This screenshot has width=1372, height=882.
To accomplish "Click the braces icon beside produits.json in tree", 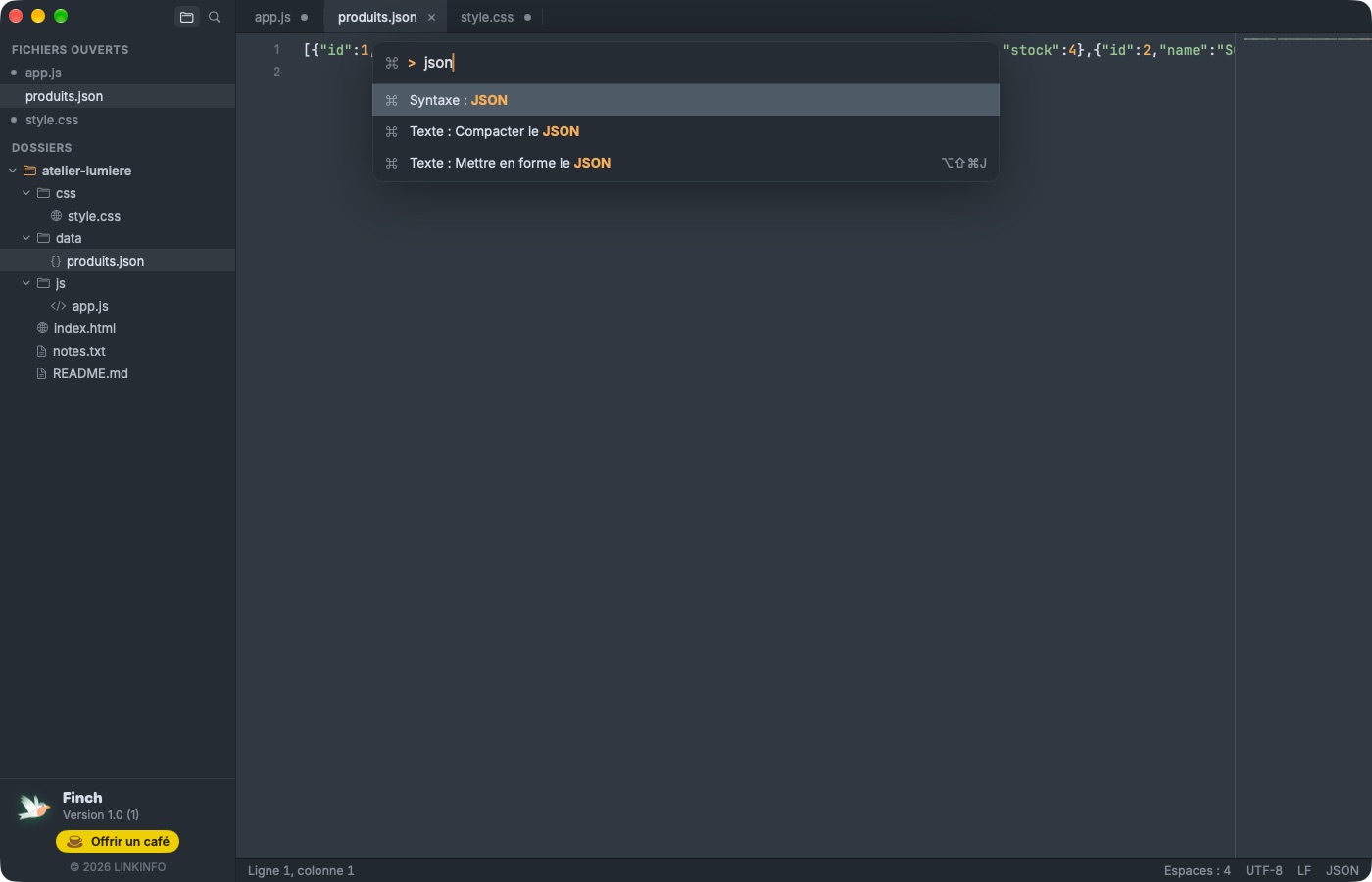I will click(56, 261).
